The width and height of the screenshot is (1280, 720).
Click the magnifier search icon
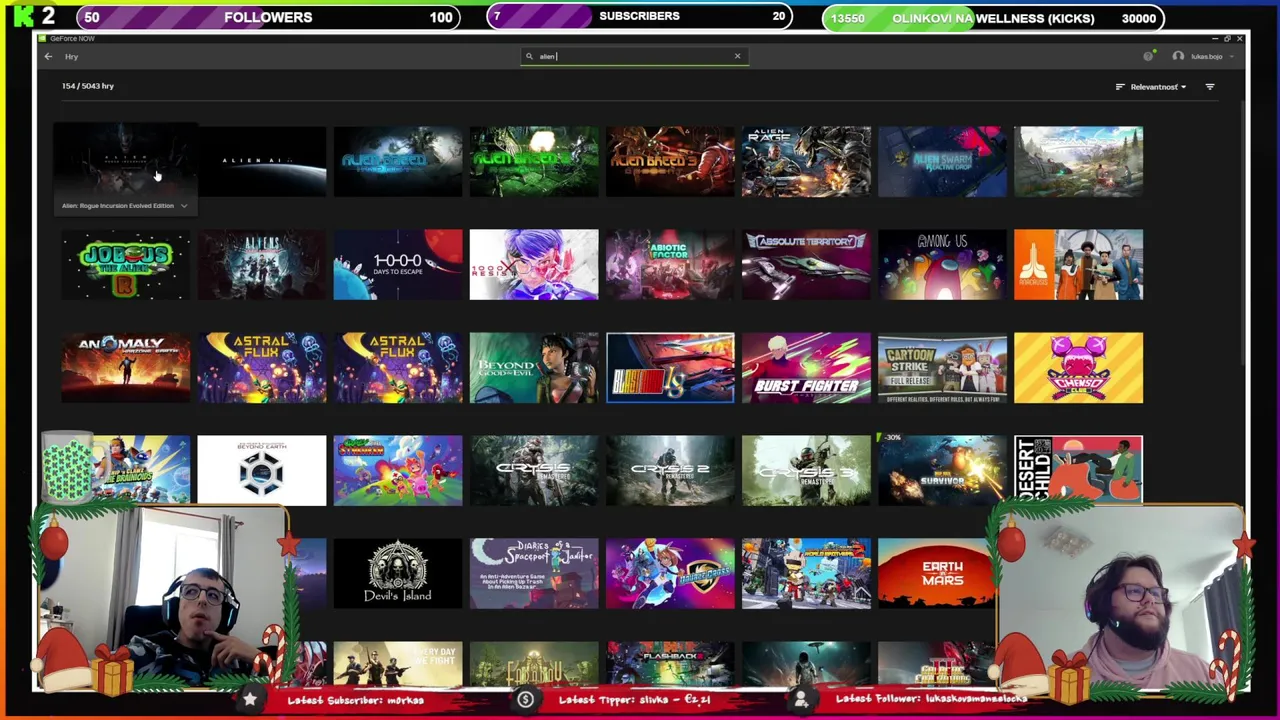(x=529, y=56)
